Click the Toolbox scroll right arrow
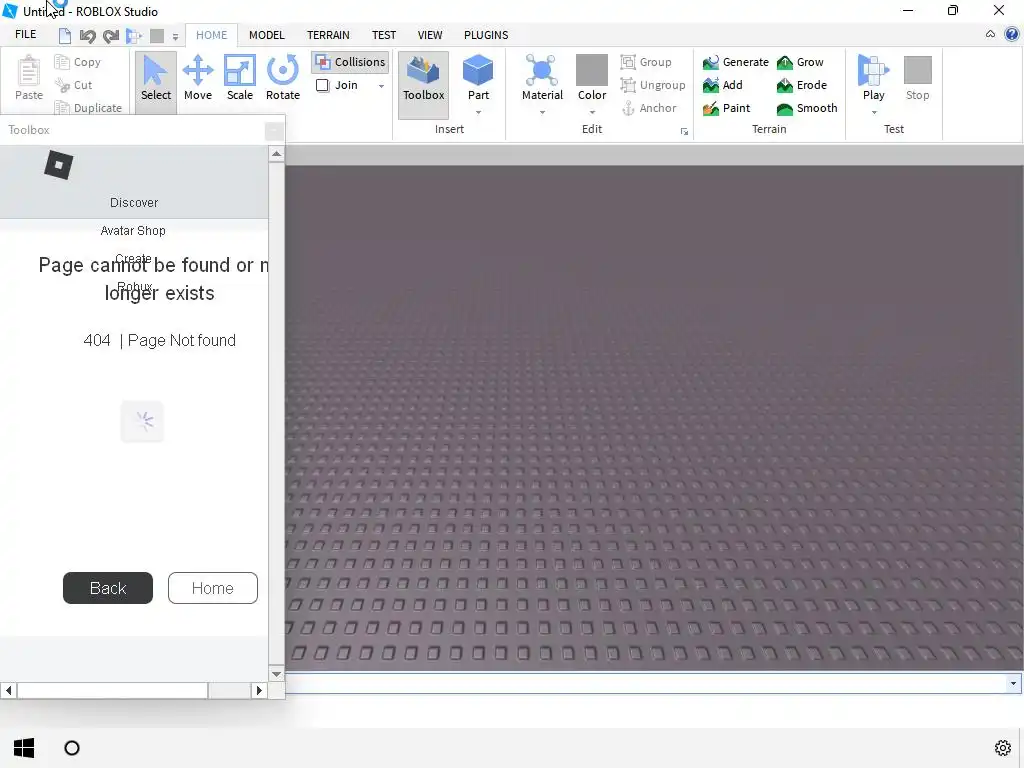Image resolution: width=1024 pixels, height=768 pixels. click(x=259, y=690)
